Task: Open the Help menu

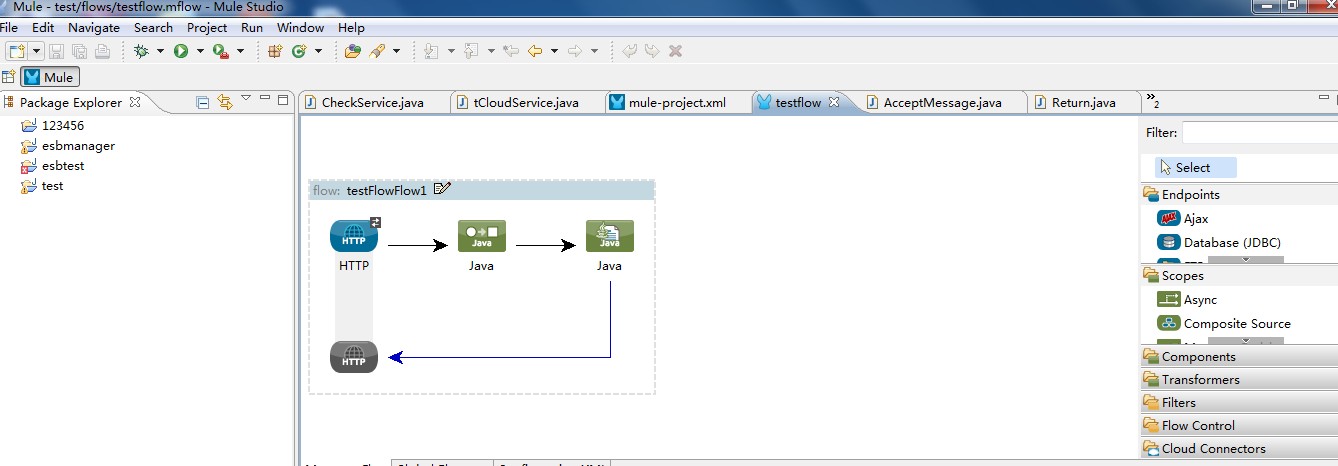Action: point(351,28)
